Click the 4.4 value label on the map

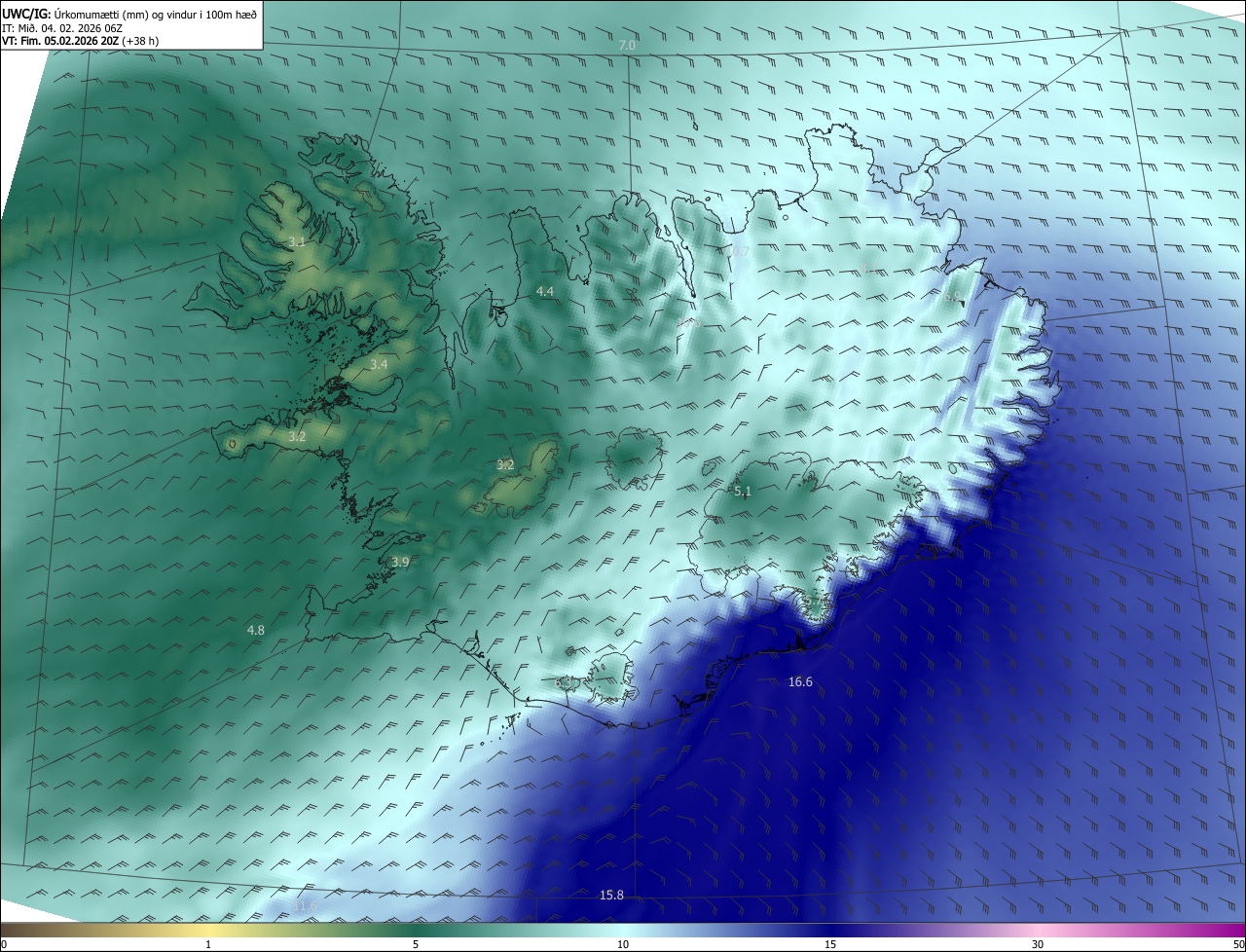coord(545,292)
